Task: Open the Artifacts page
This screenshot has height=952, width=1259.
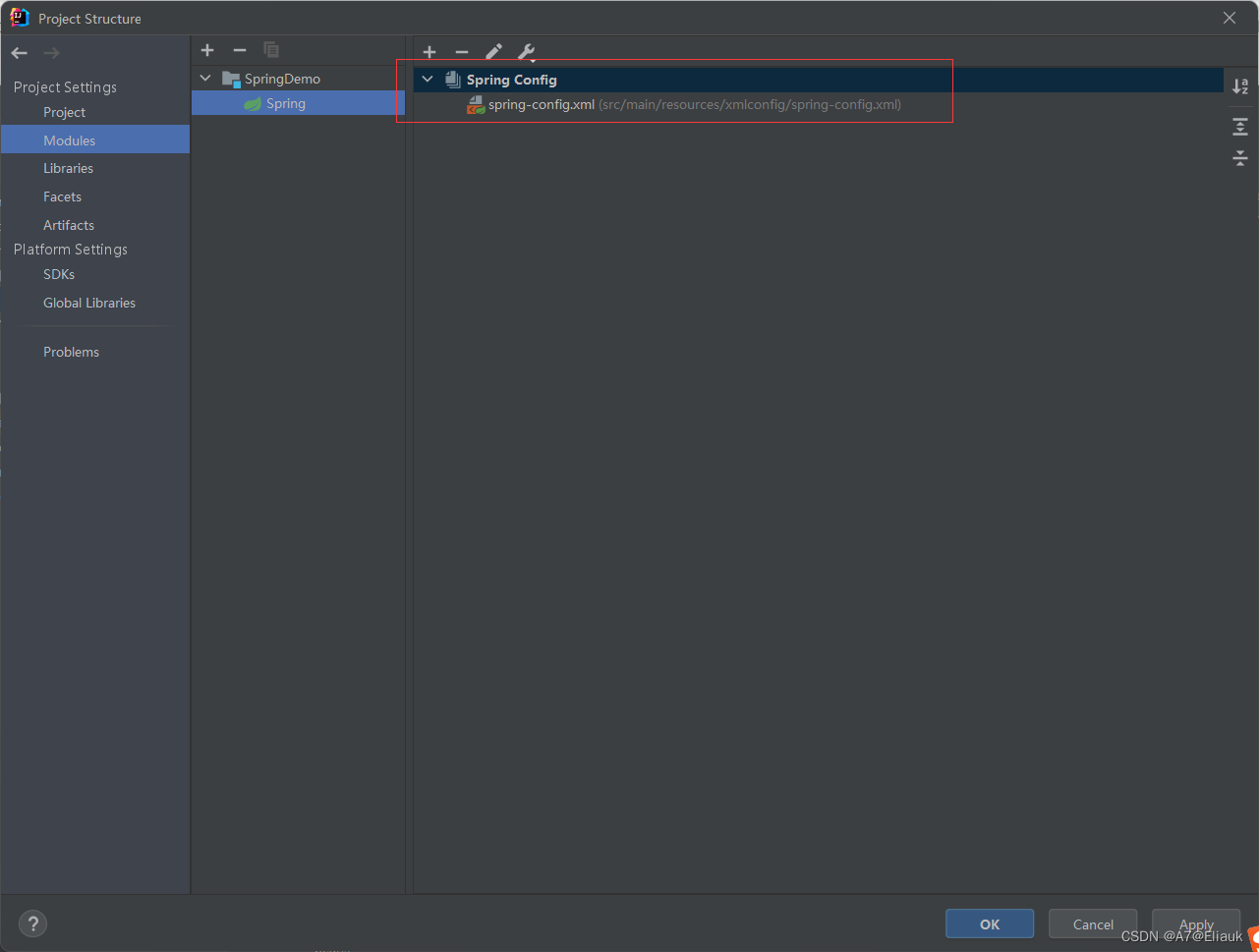Action: 95,225
